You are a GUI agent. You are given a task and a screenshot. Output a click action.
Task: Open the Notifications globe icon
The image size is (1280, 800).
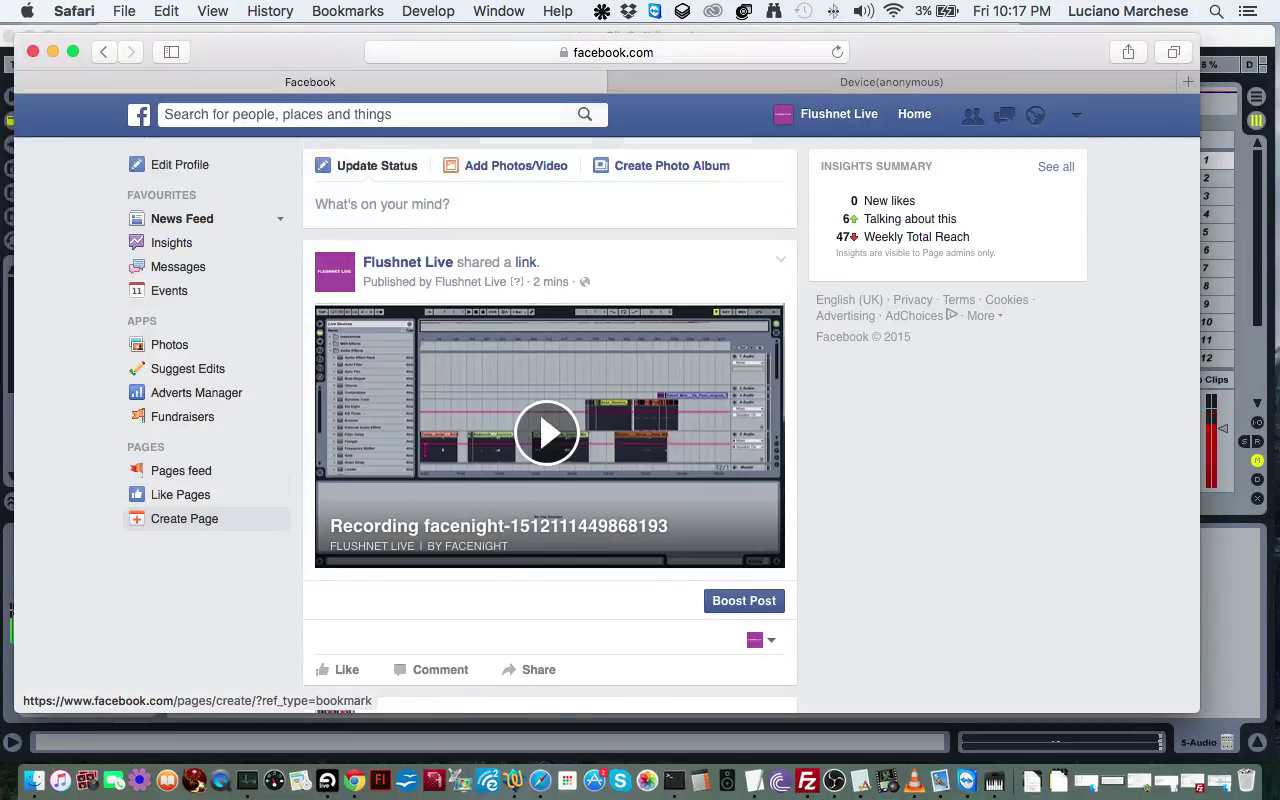pyautogui.click(x=1036, y=115)
